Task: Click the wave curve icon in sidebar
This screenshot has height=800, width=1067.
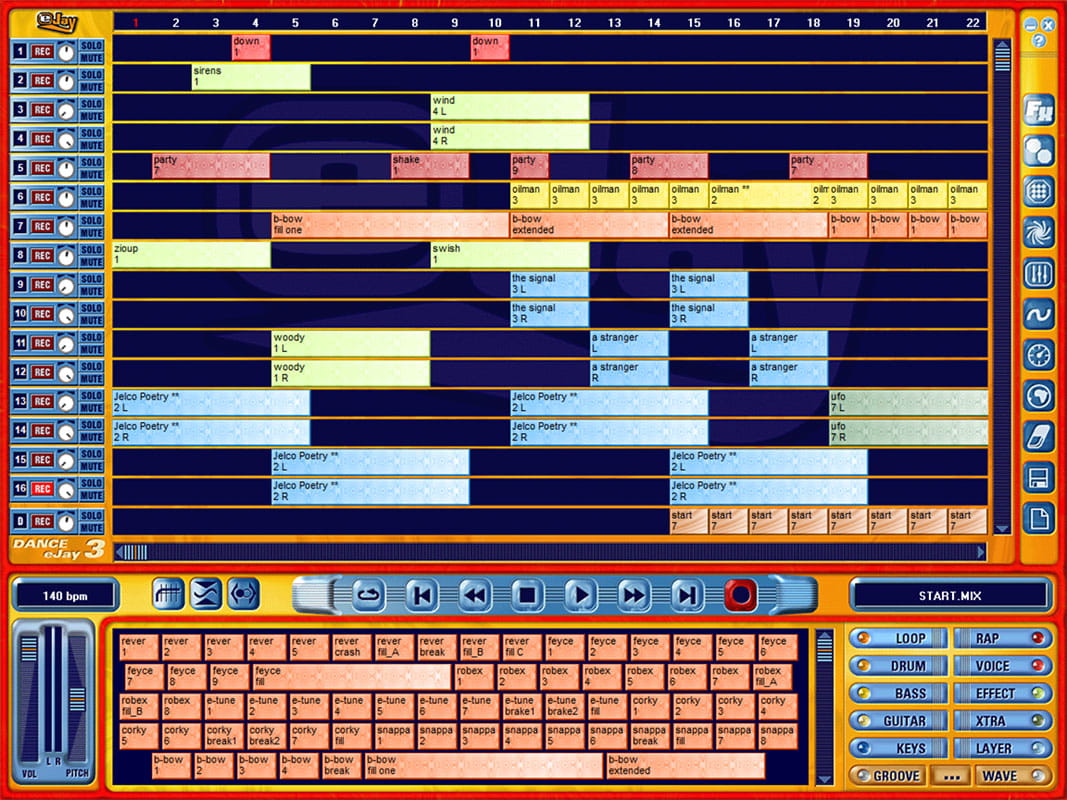Action: [1038, 315]
